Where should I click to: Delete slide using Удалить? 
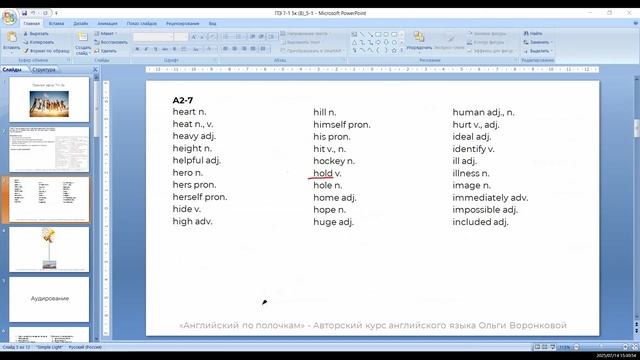(105, 51)
